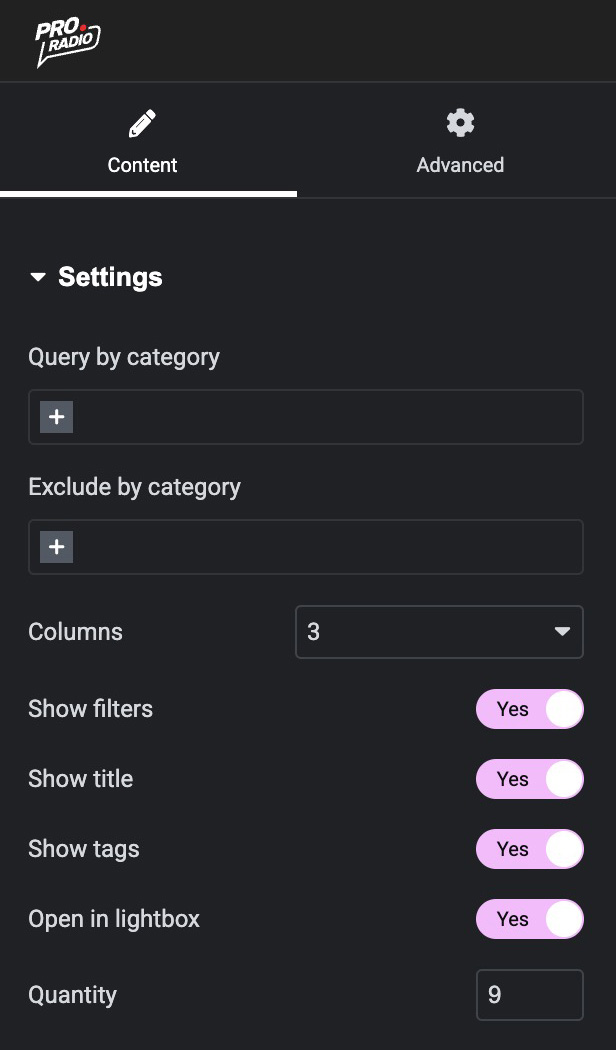Click the Pro Radio logo
Viewport: 616px width, 1050px height.
pyautogui.click(x=67, y=42)
